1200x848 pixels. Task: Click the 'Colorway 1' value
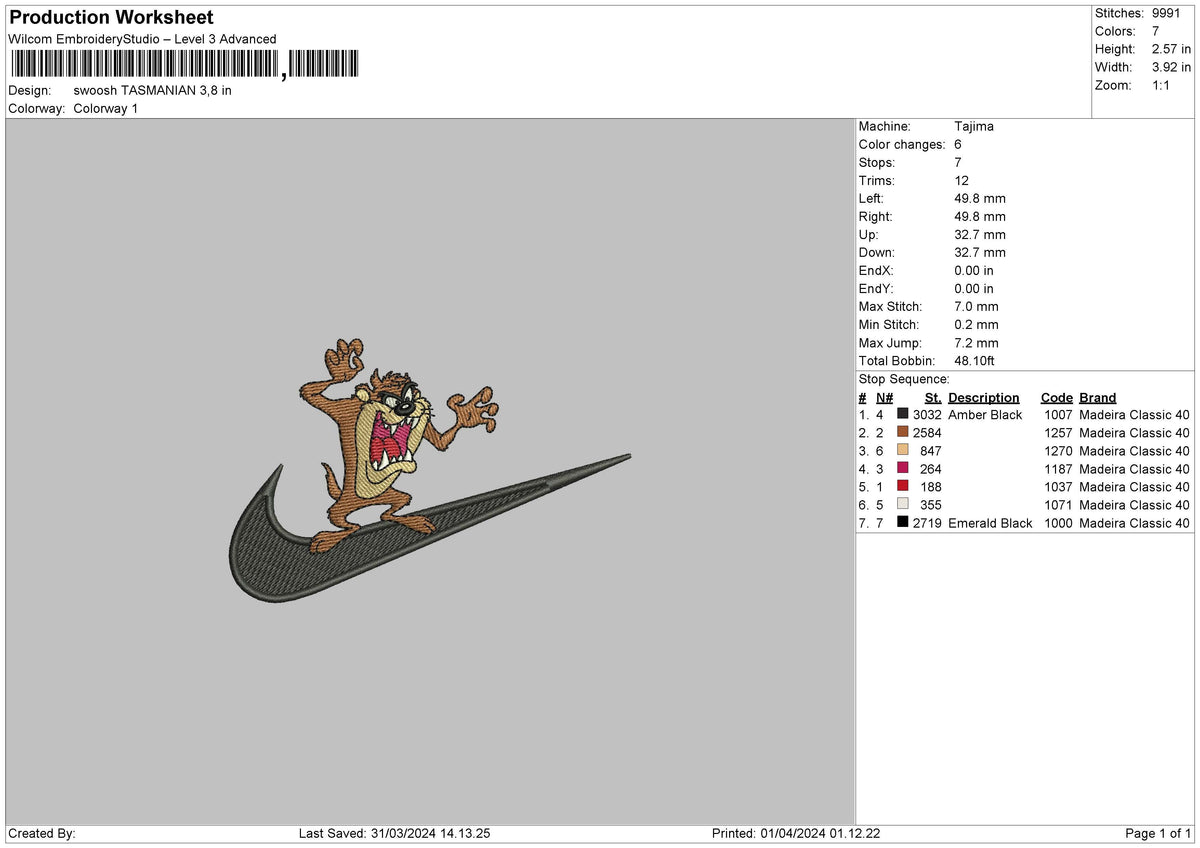(106, 109)
